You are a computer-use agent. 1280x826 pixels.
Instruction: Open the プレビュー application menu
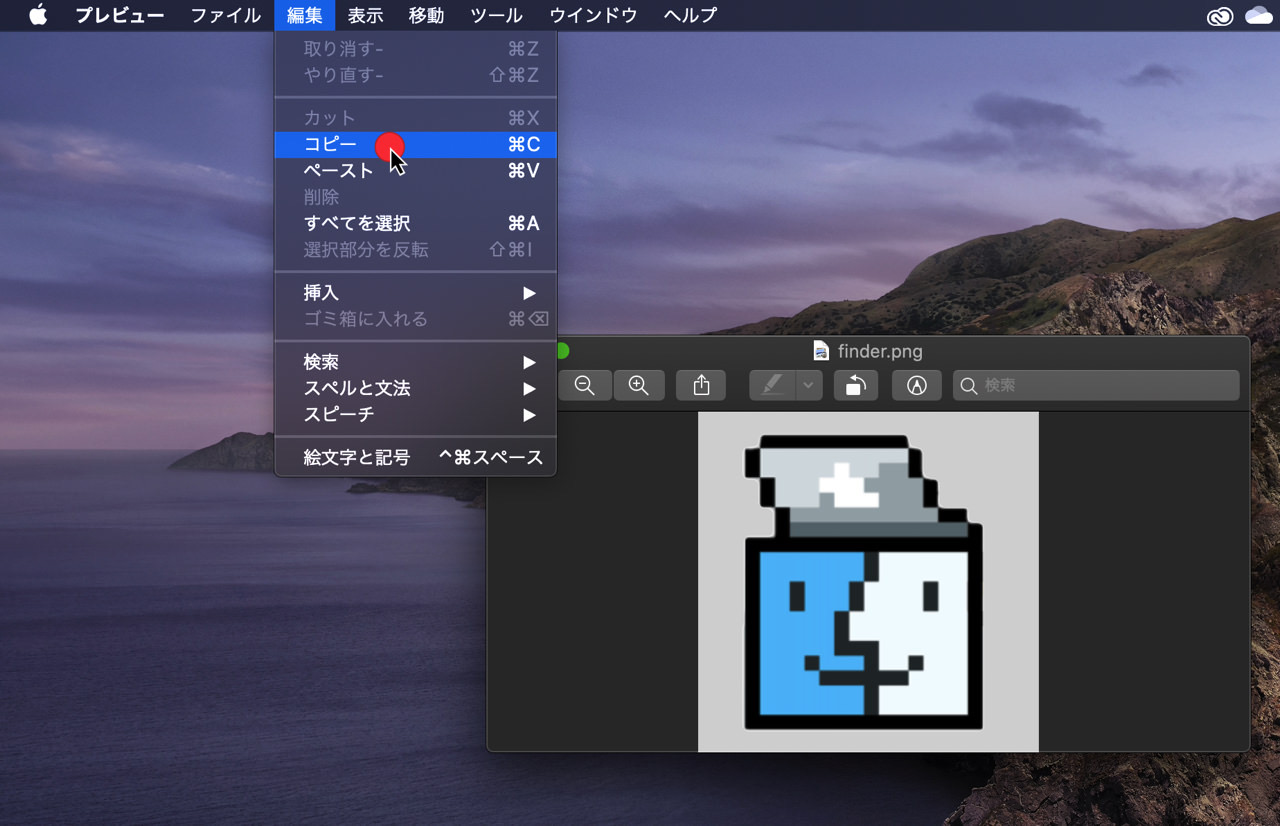[x=120, y=15]
